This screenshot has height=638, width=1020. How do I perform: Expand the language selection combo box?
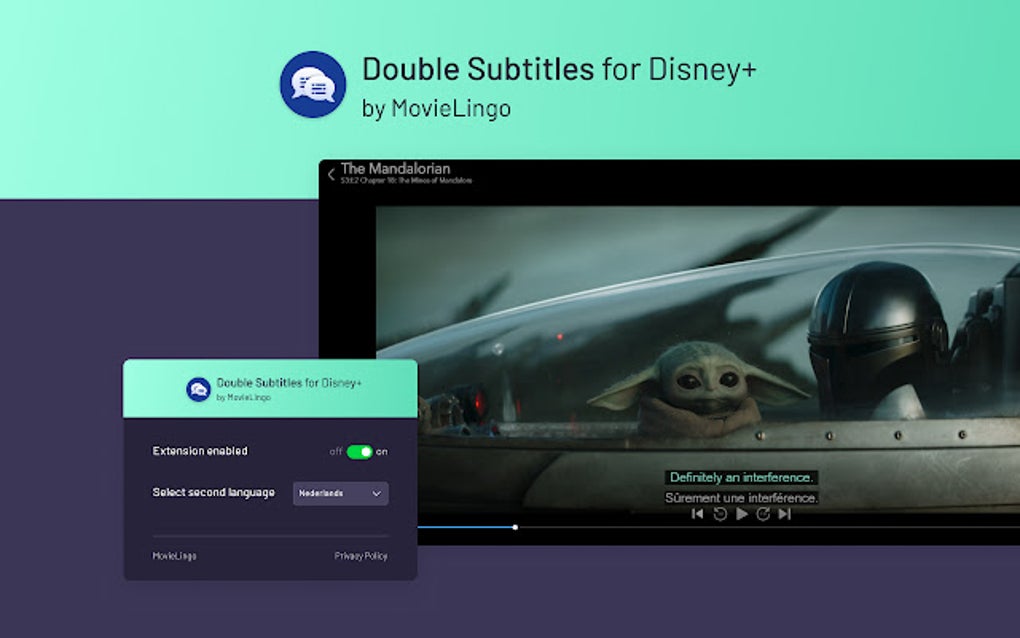coord(340,494)
